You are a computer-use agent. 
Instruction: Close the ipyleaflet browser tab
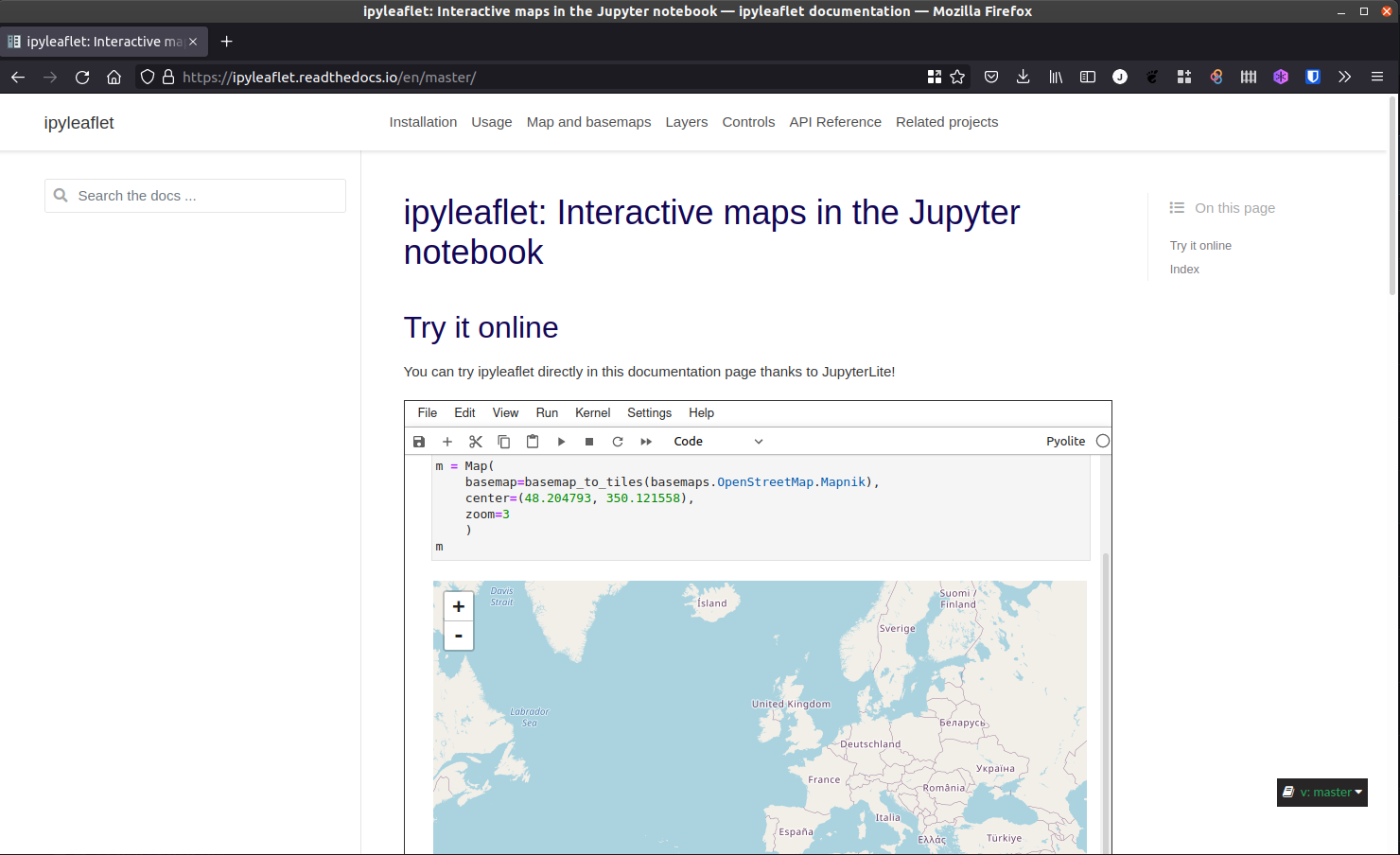click(193, 42)
